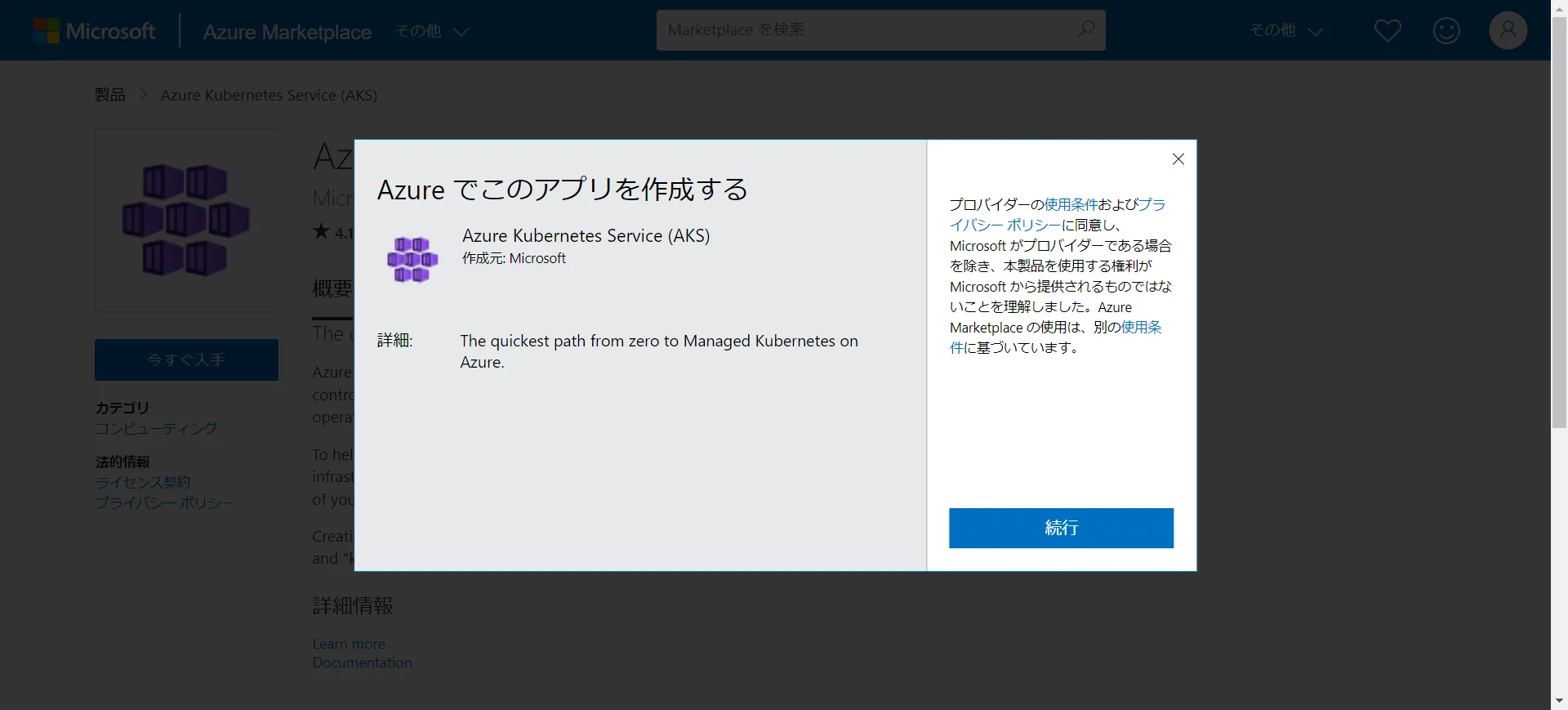
Task: Go to 製品 breadcrumb
Action: click(x=109, y=95)
